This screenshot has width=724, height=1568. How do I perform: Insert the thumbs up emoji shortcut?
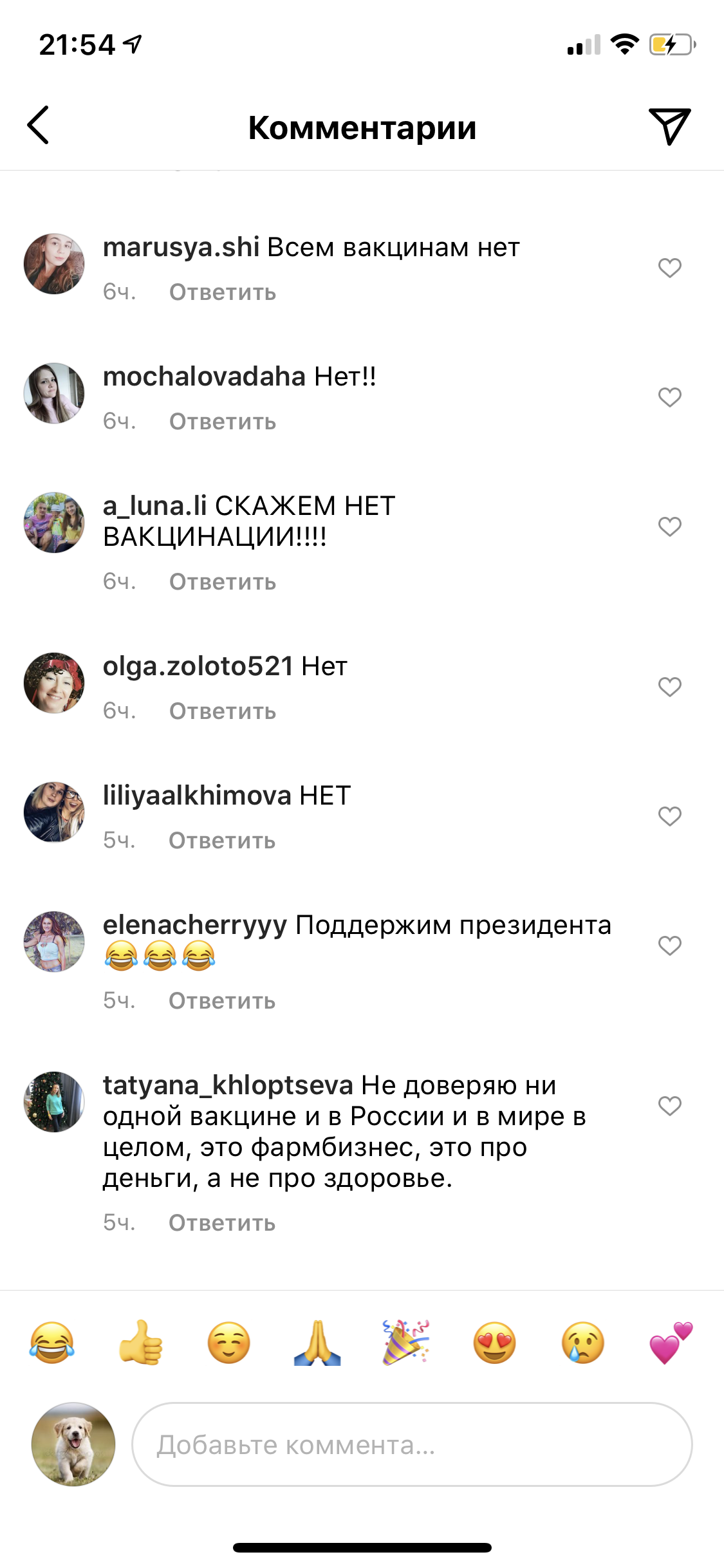coord(141,1342)
